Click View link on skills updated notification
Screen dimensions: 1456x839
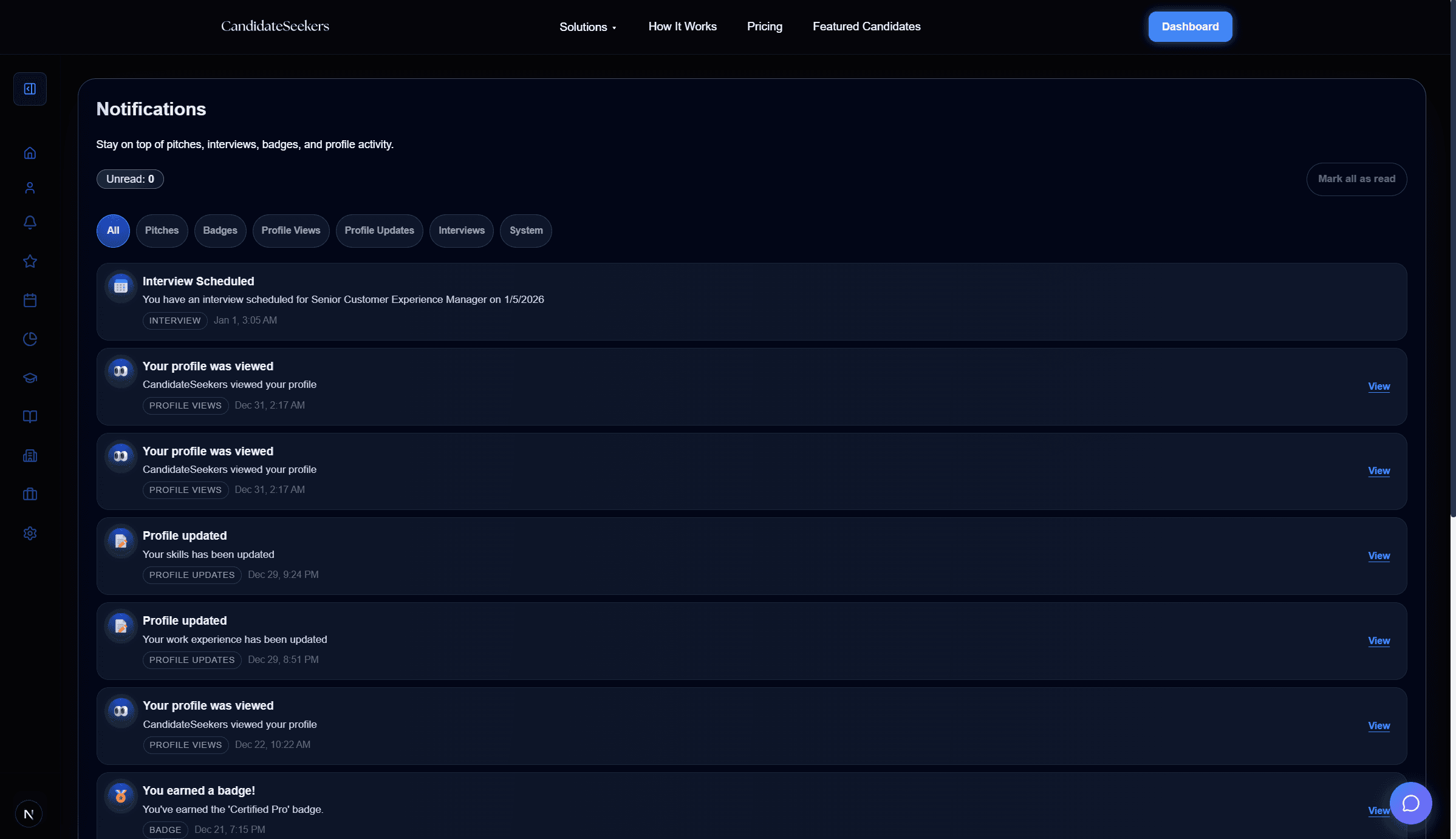point(1378,556)
